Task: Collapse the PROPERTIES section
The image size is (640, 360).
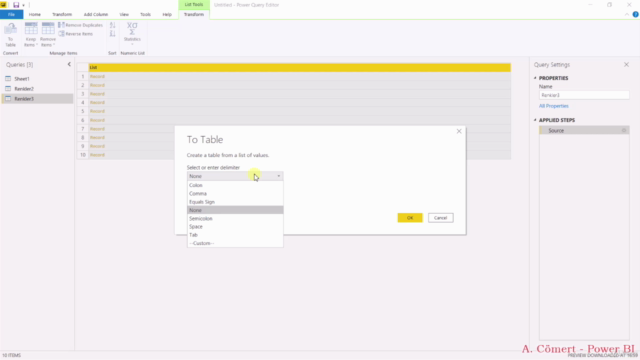Action: tap(535, 78)
